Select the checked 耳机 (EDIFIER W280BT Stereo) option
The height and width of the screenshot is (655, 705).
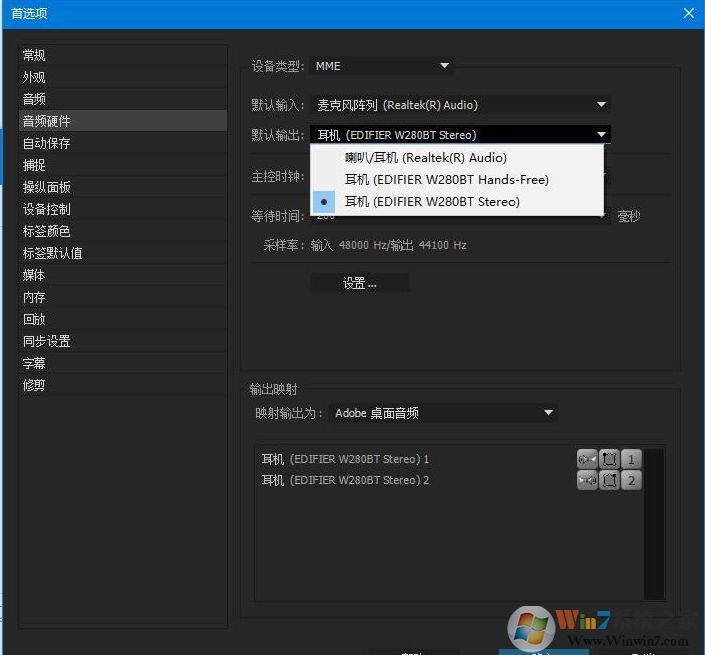click(457, 202)
